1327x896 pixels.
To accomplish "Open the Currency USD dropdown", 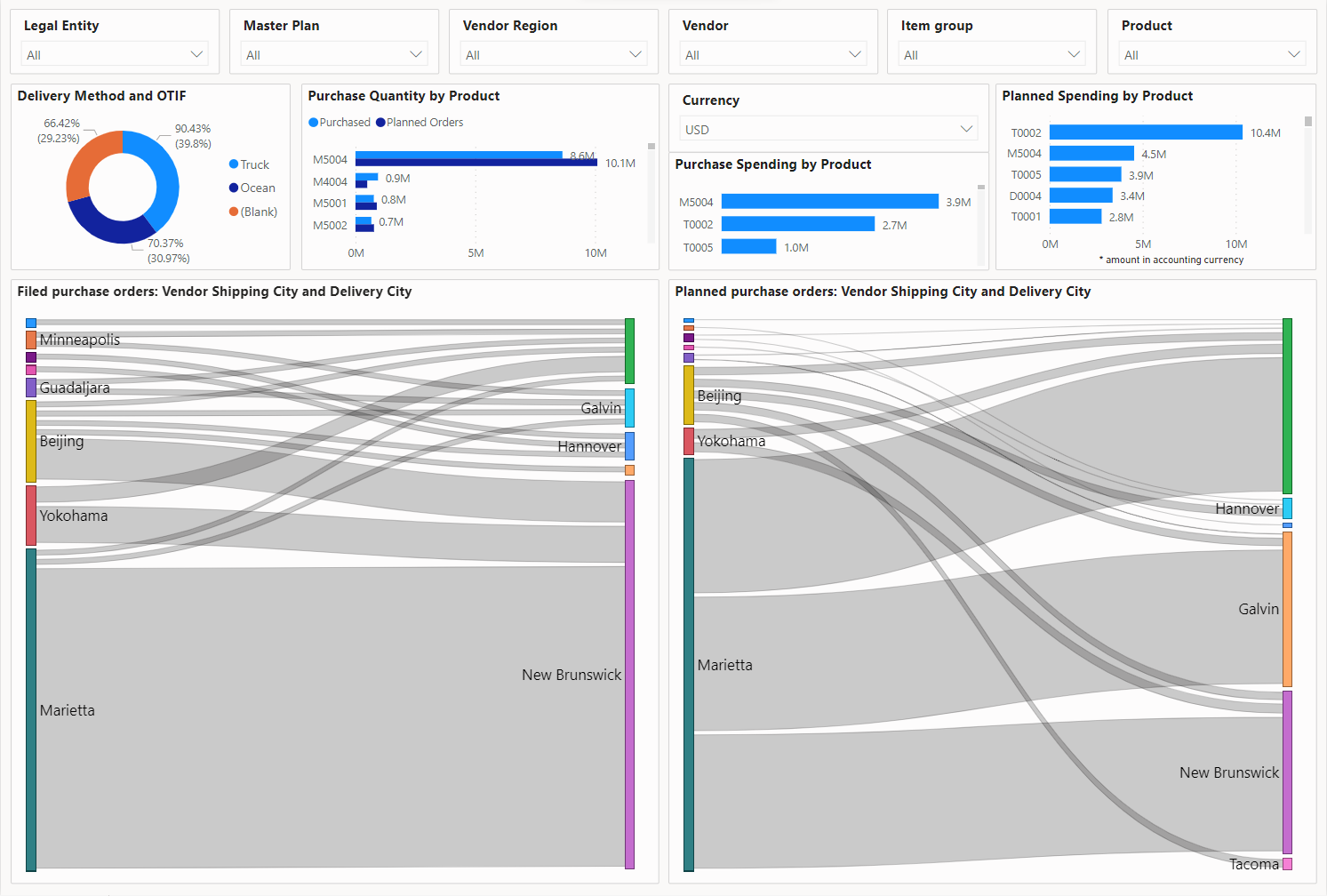I will [829, 129].
